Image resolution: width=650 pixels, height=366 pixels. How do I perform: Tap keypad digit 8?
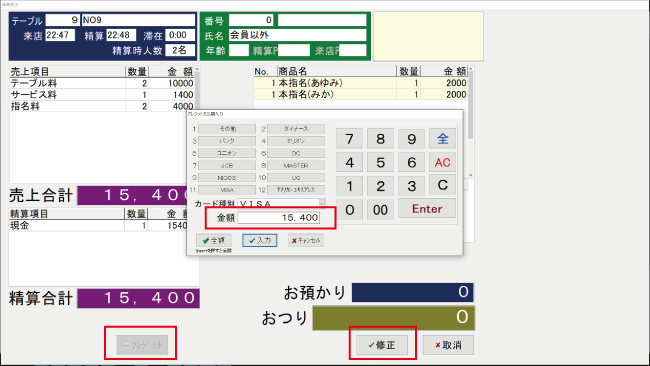(x=381, y=138)
